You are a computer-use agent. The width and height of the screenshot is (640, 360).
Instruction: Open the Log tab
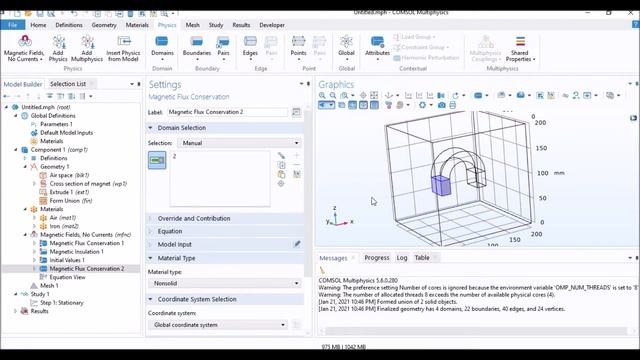click(402, 258)
